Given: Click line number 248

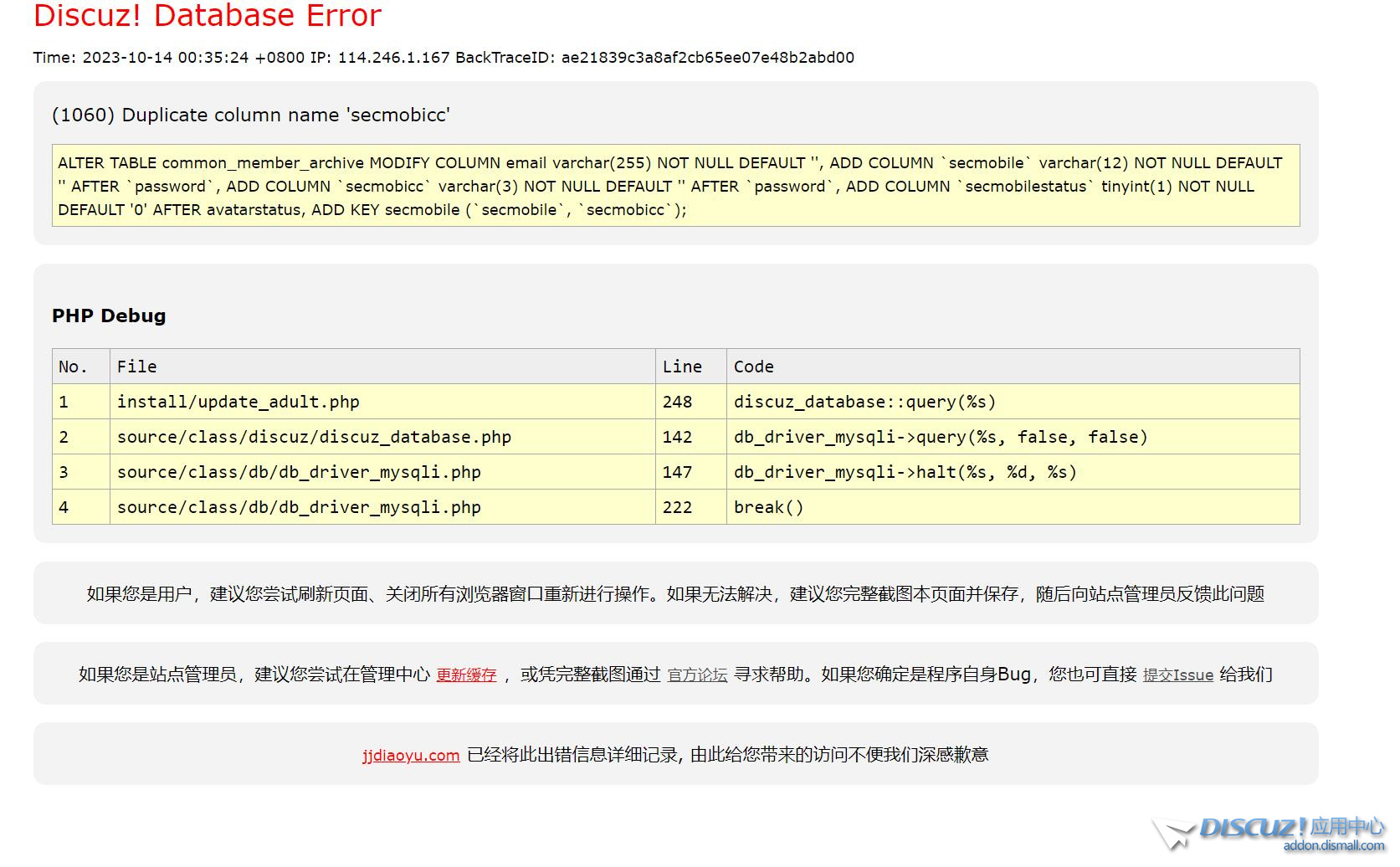Looking at the screenshot, I should coord(691,402).
